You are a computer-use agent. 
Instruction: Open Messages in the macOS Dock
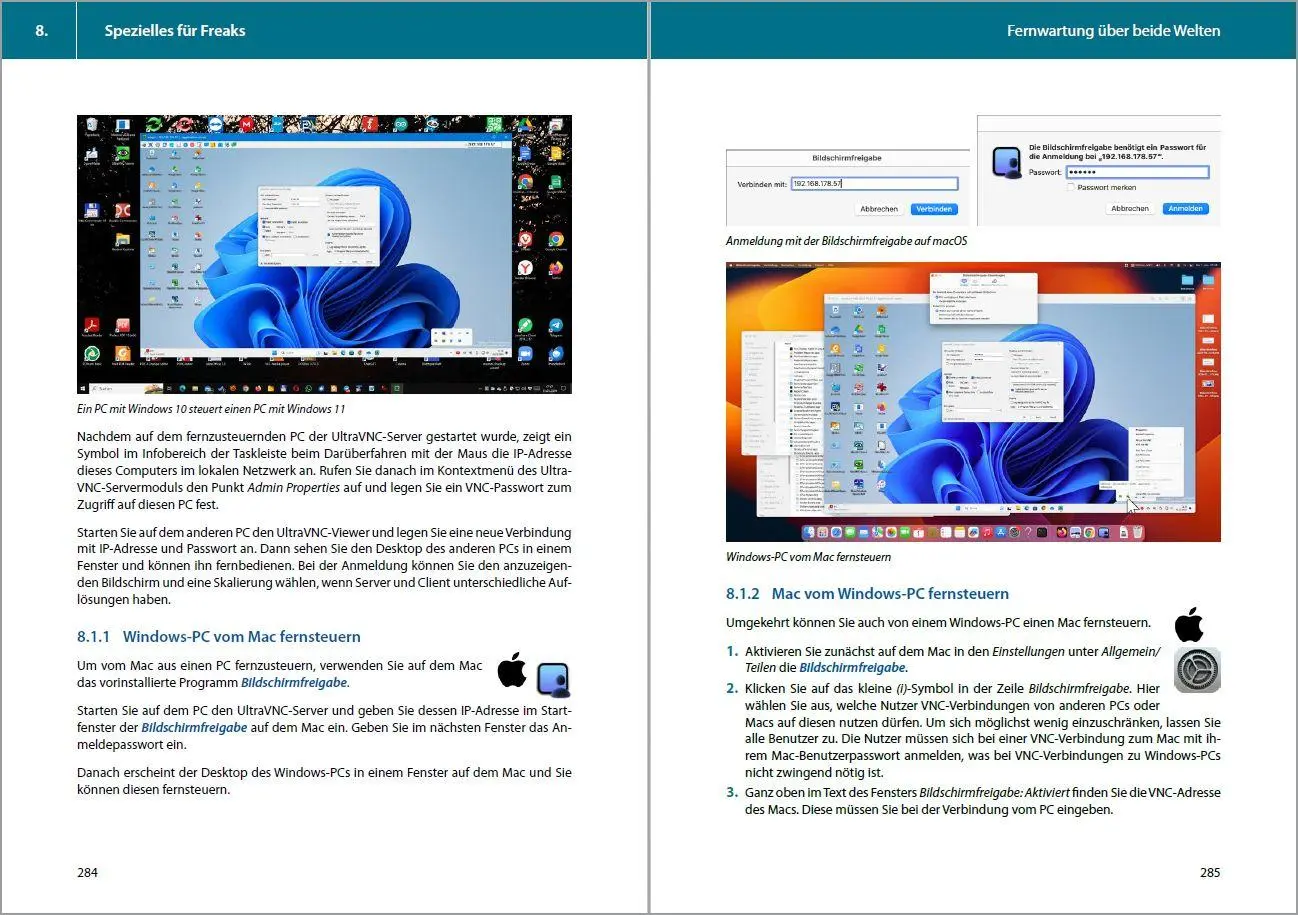pyautogui.click(x=850, y=532)
